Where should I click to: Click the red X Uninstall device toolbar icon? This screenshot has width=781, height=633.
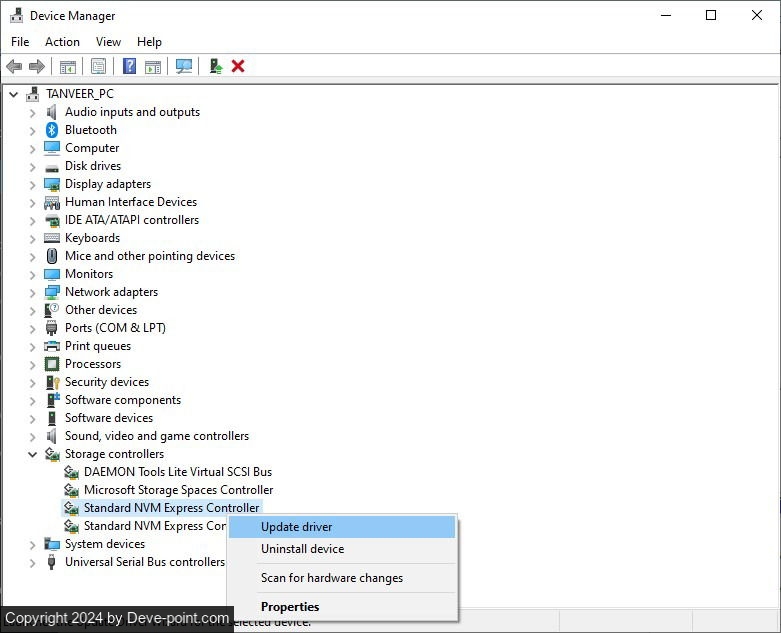(x=238, y=66)
